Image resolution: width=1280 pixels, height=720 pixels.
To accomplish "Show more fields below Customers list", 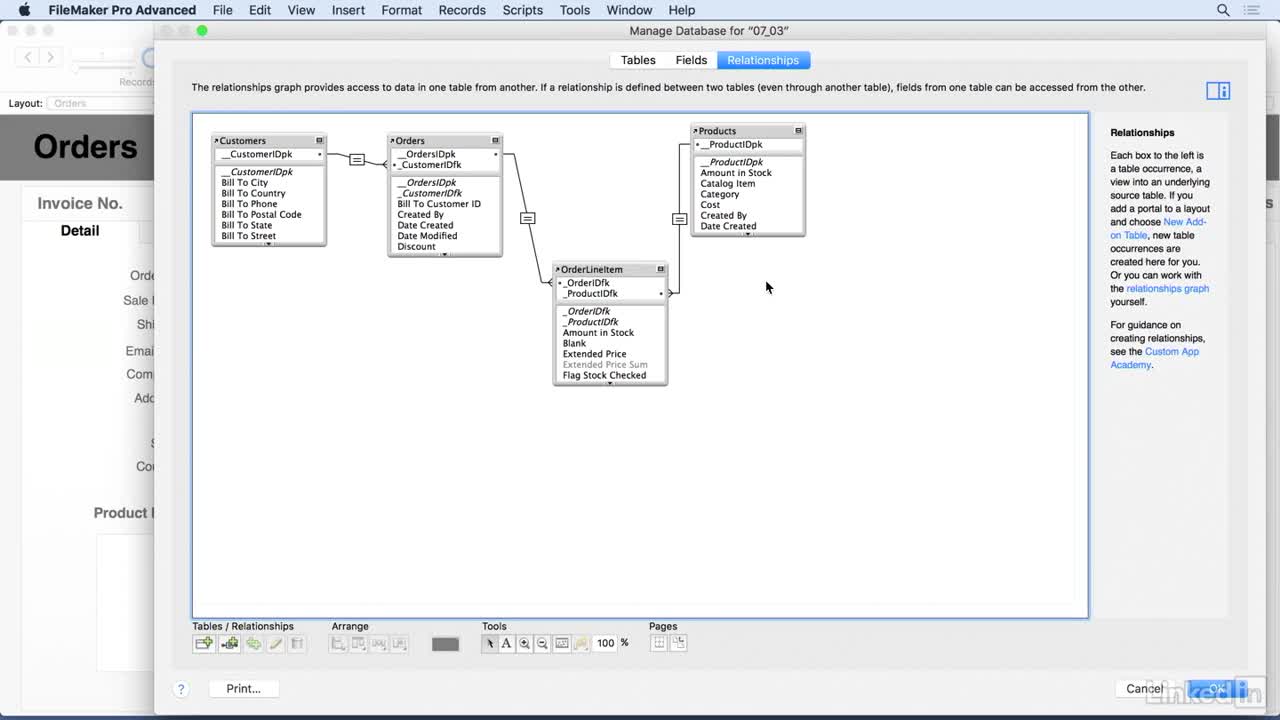I will click(268, 243).
